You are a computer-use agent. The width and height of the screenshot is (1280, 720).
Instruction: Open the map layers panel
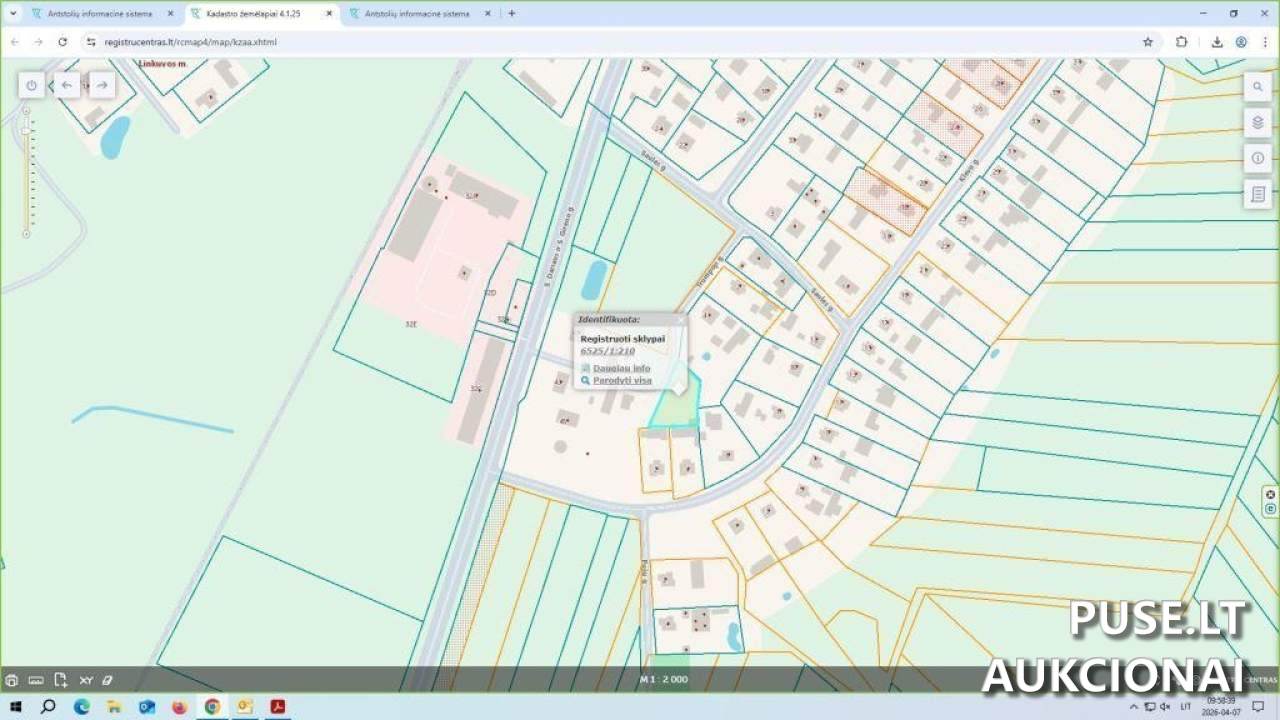(1258, 122)
